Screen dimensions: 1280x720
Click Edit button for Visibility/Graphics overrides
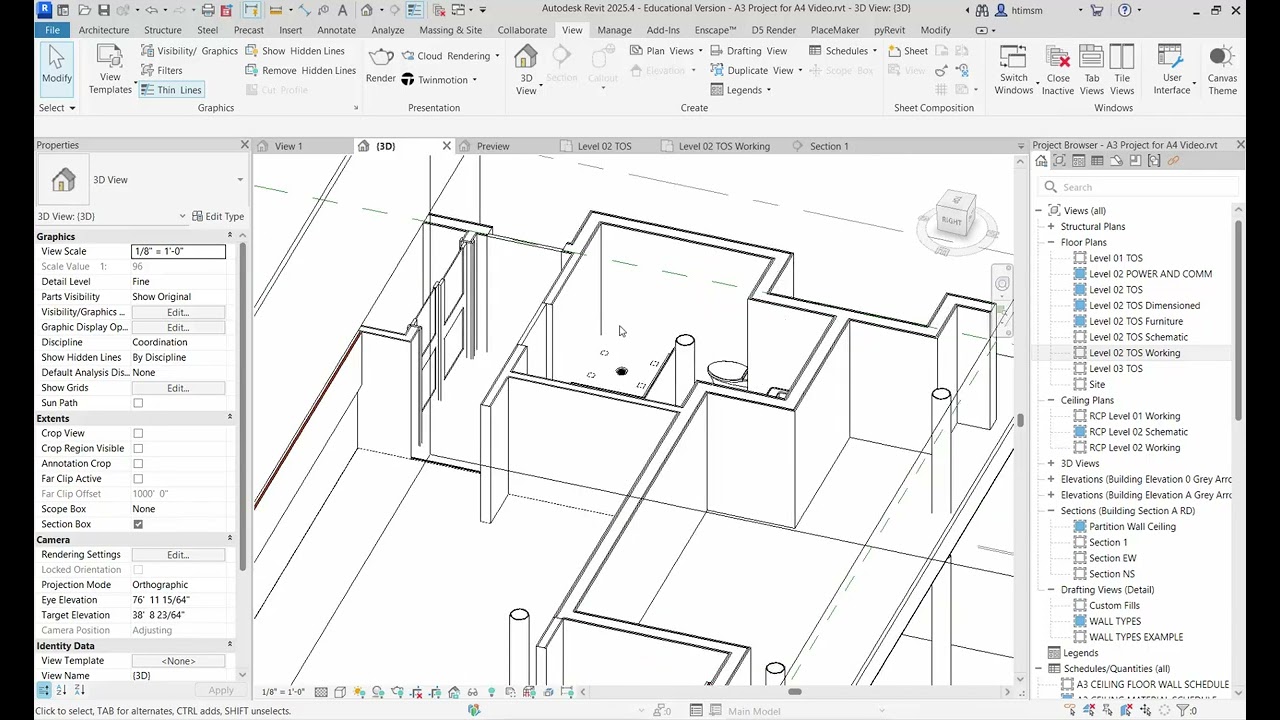[x=178, y=312]
